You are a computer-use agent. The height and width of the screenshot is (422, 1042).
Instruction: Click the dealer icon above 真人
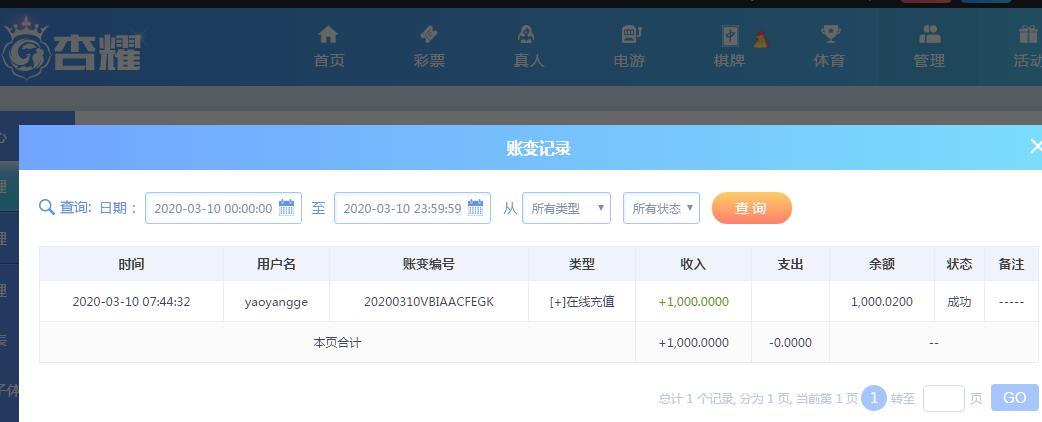(526, 34)
